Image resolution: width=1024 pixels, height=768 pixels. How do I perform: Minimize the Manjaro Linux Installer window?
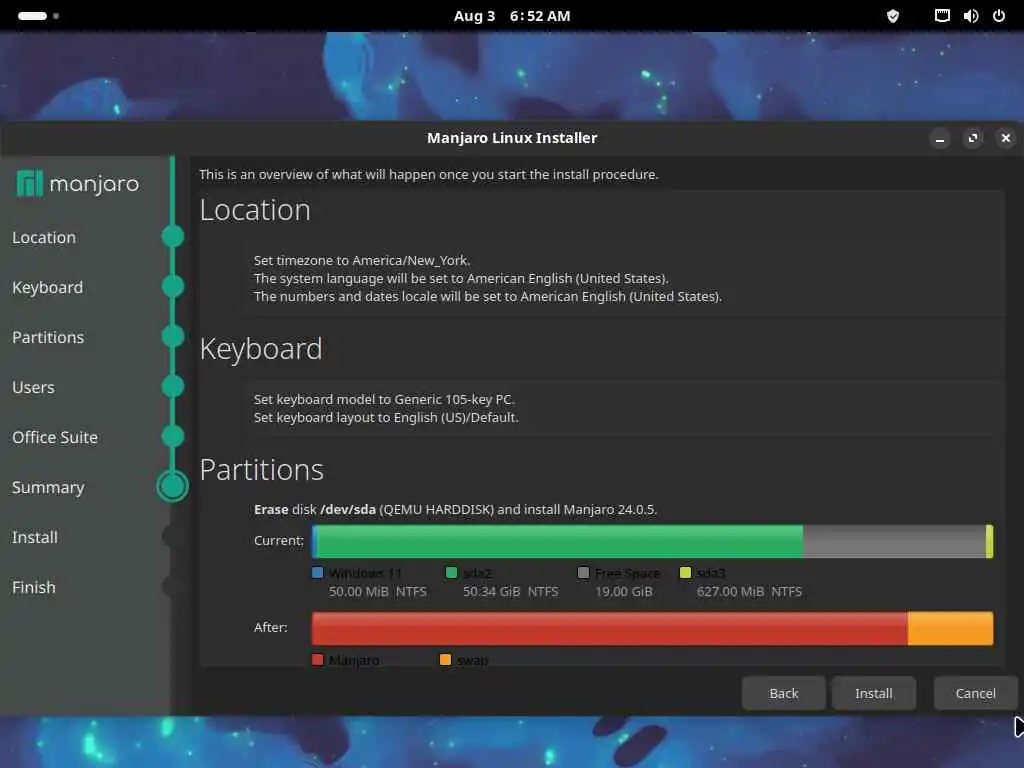pyautogui.click(x=940, y=138)
